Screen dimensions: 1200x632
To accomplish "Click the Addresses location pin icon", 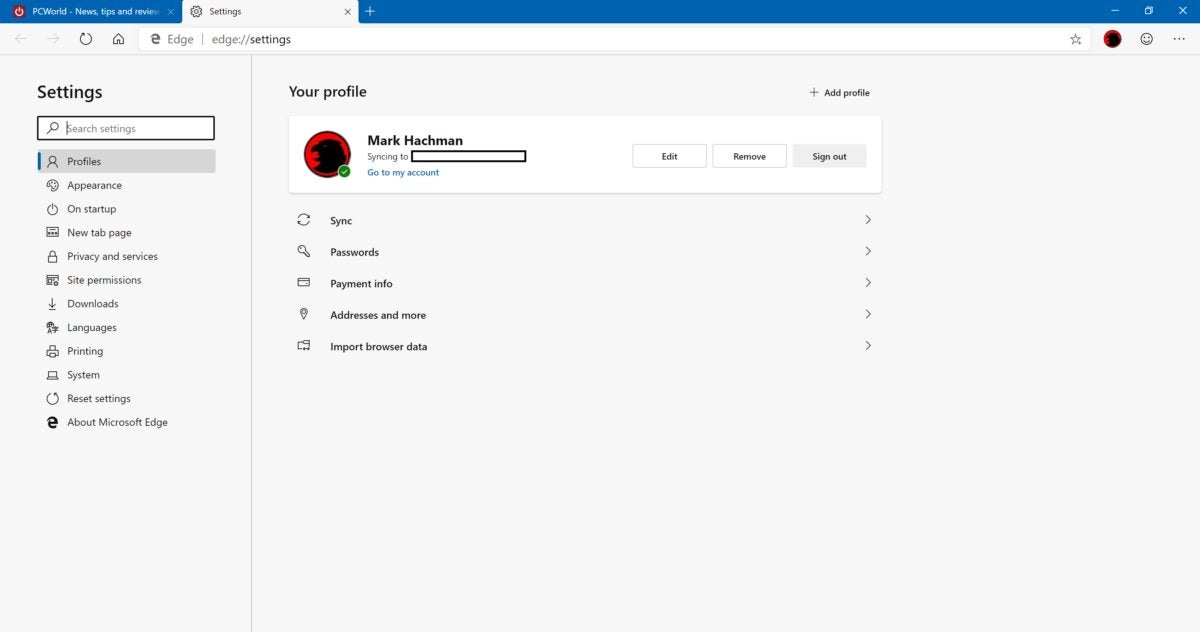I will 304,314.
